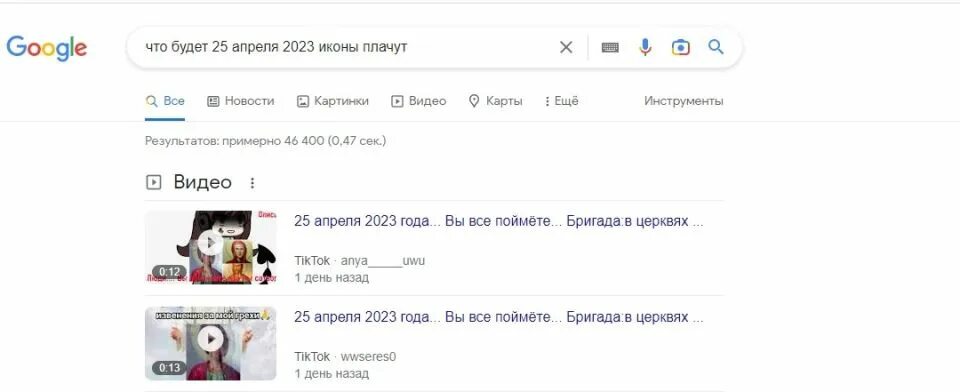
Task: Open the on-screen keyboard icon
Action: tap(610, 47)
